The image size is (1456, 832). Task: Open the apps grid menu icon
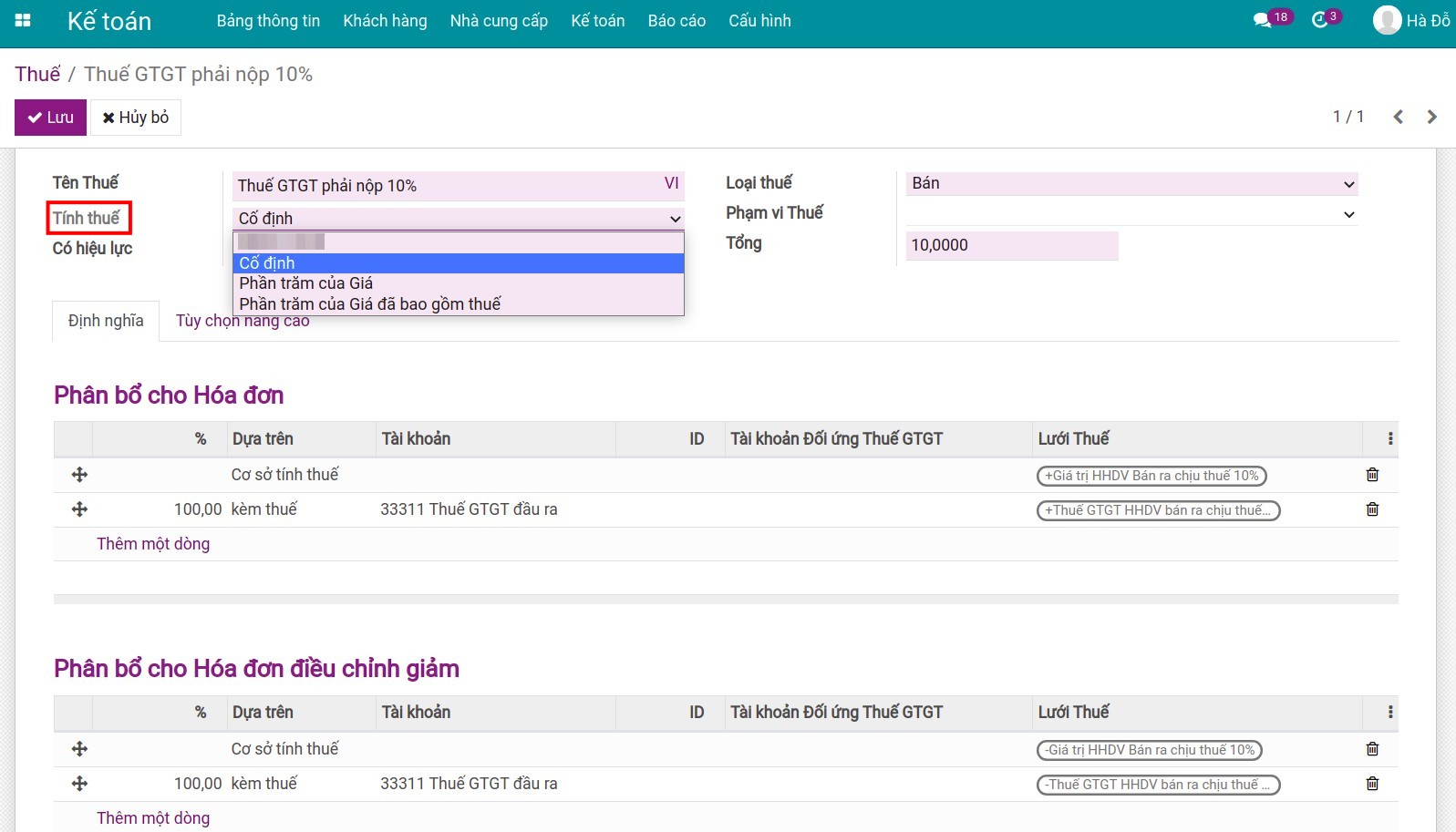[23, 20]
